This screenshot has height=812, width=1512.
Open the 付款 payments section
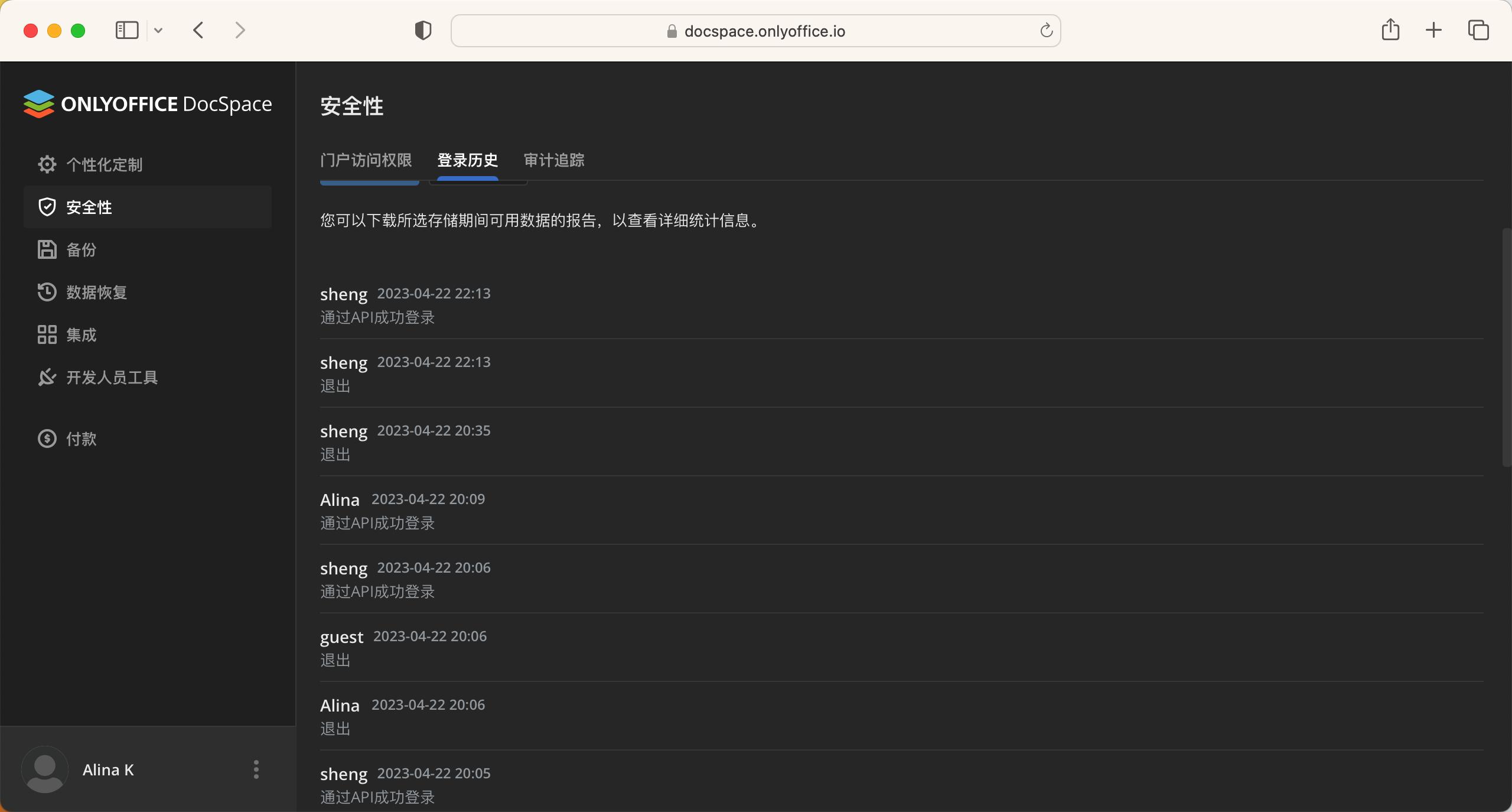click(x=80, y=439)
